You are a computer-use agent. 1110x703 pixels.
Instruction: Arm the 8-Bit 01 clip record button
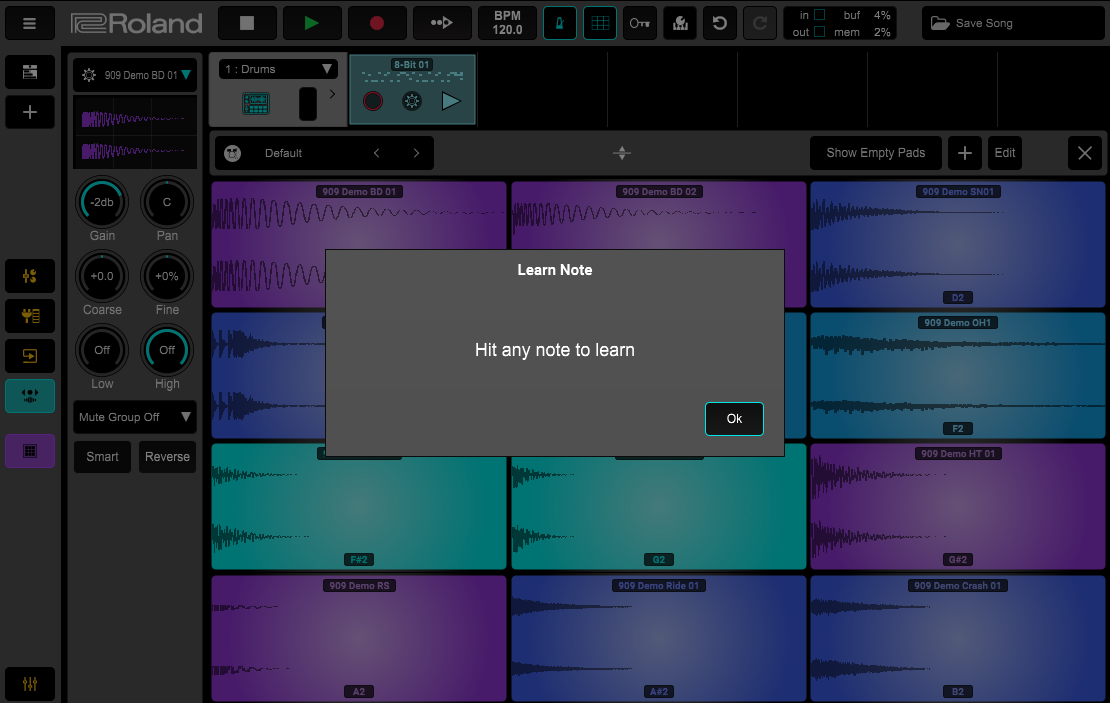pos(372,101)
